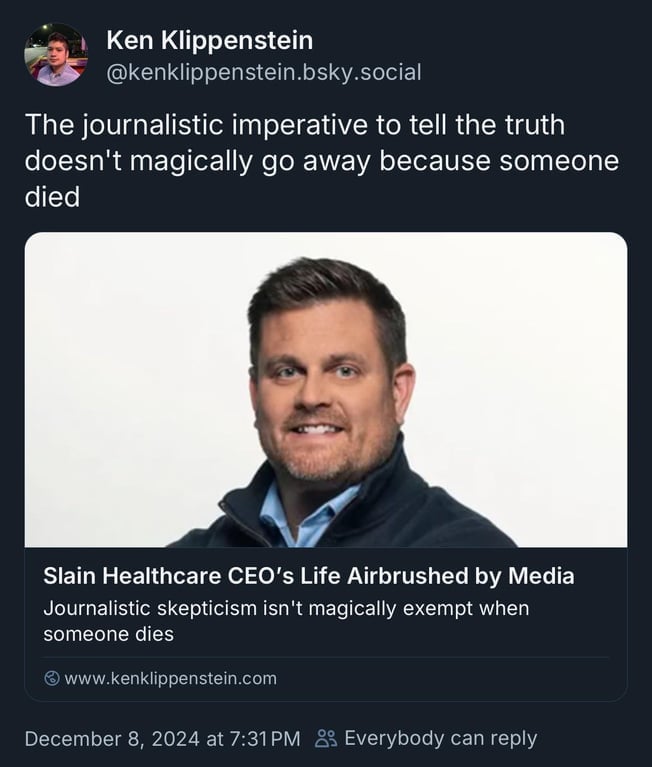
Task: Click Ken Klippenstein's profile avatar
Action: coord(56,55)
